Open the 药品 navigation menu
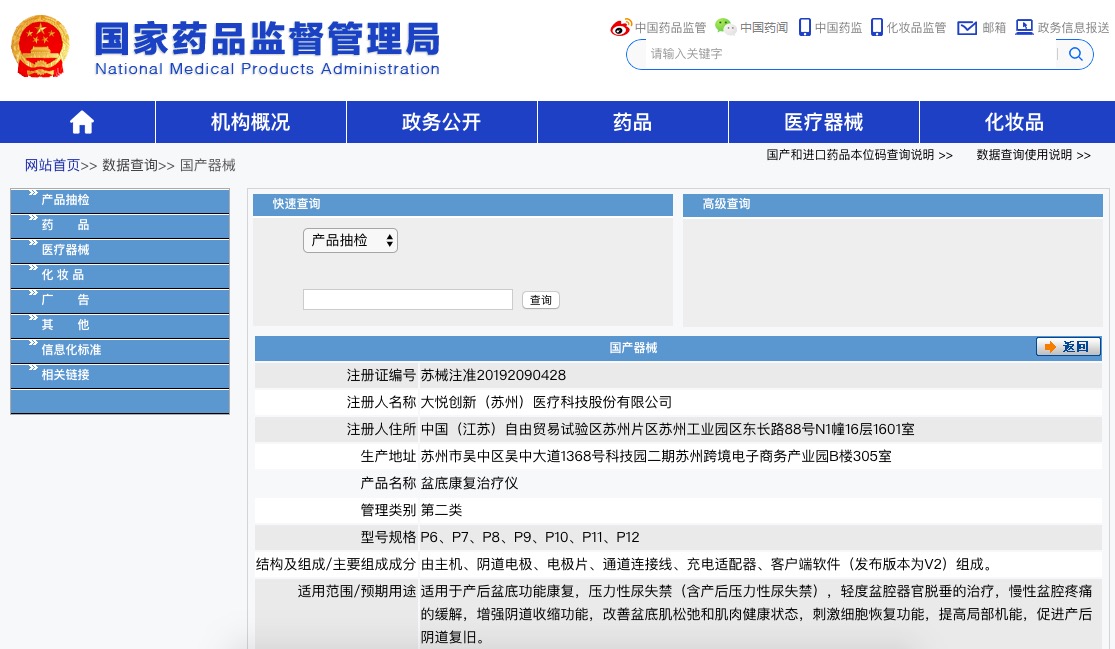Viewport: 1115px width, 649px height. click(x=632, y=122)
